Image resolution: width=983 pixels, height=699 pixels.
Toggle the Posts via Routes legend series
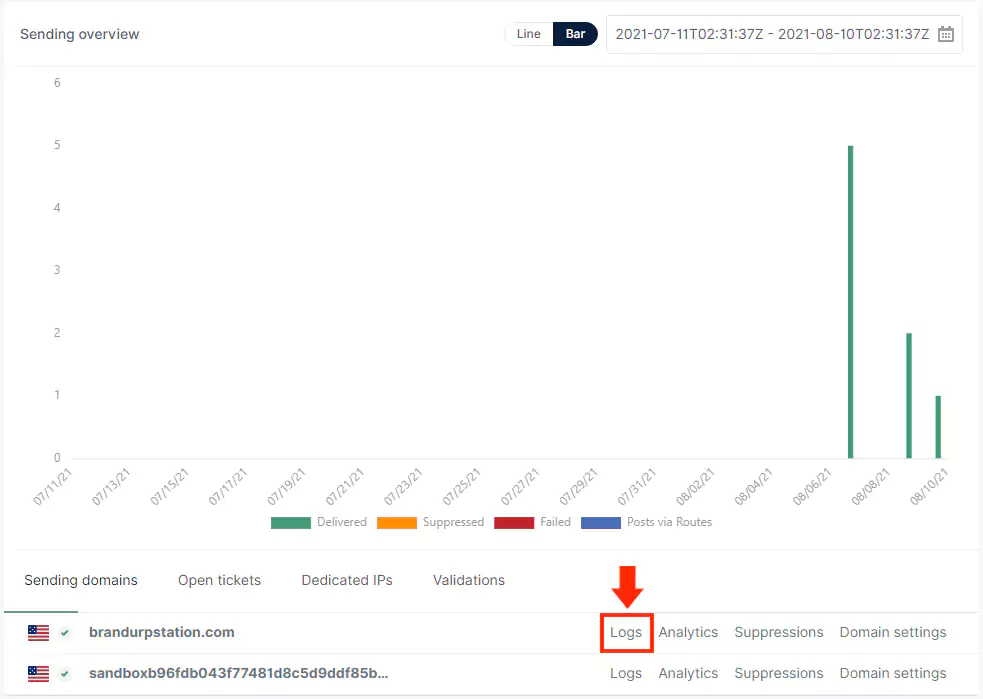point(646,522)
